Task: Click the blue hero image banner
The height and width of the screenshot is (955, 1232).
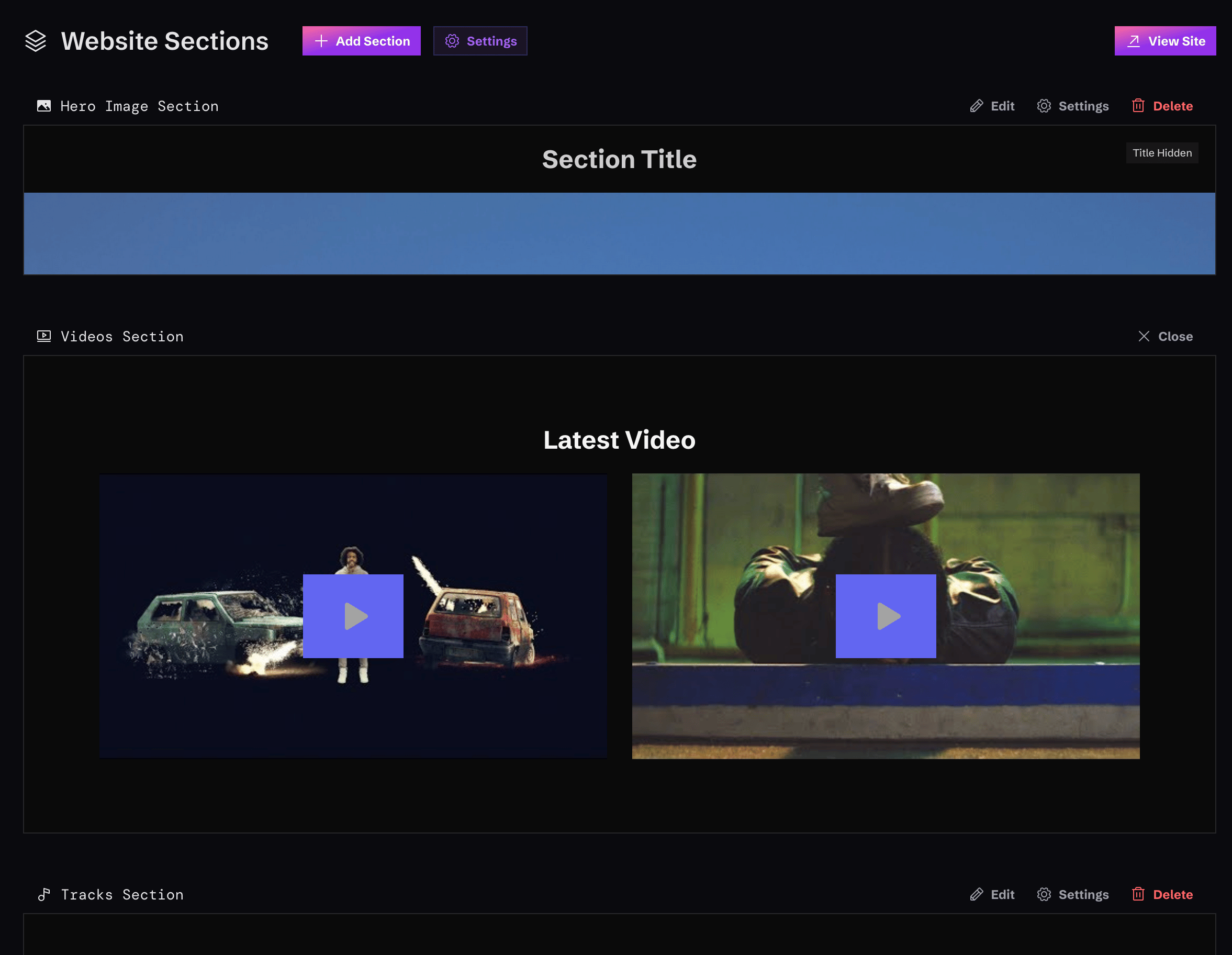Action: pyautogui.click(x=619, y=234)
